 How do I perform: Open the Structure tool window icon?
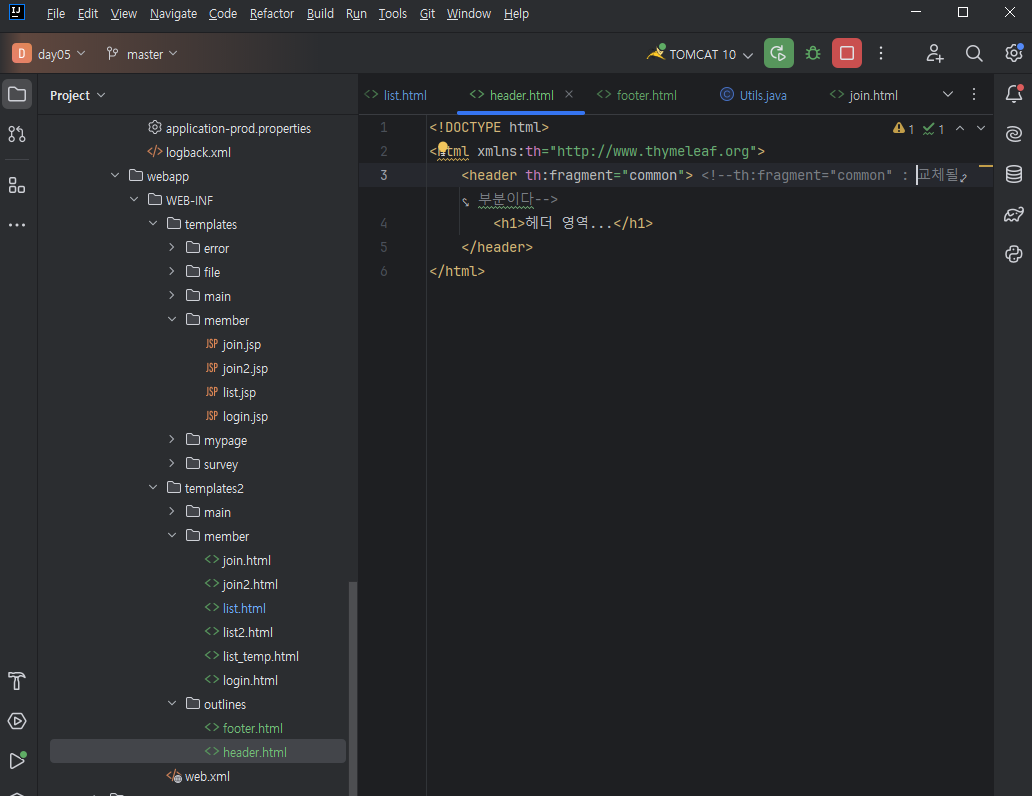[x=17, y=185]
